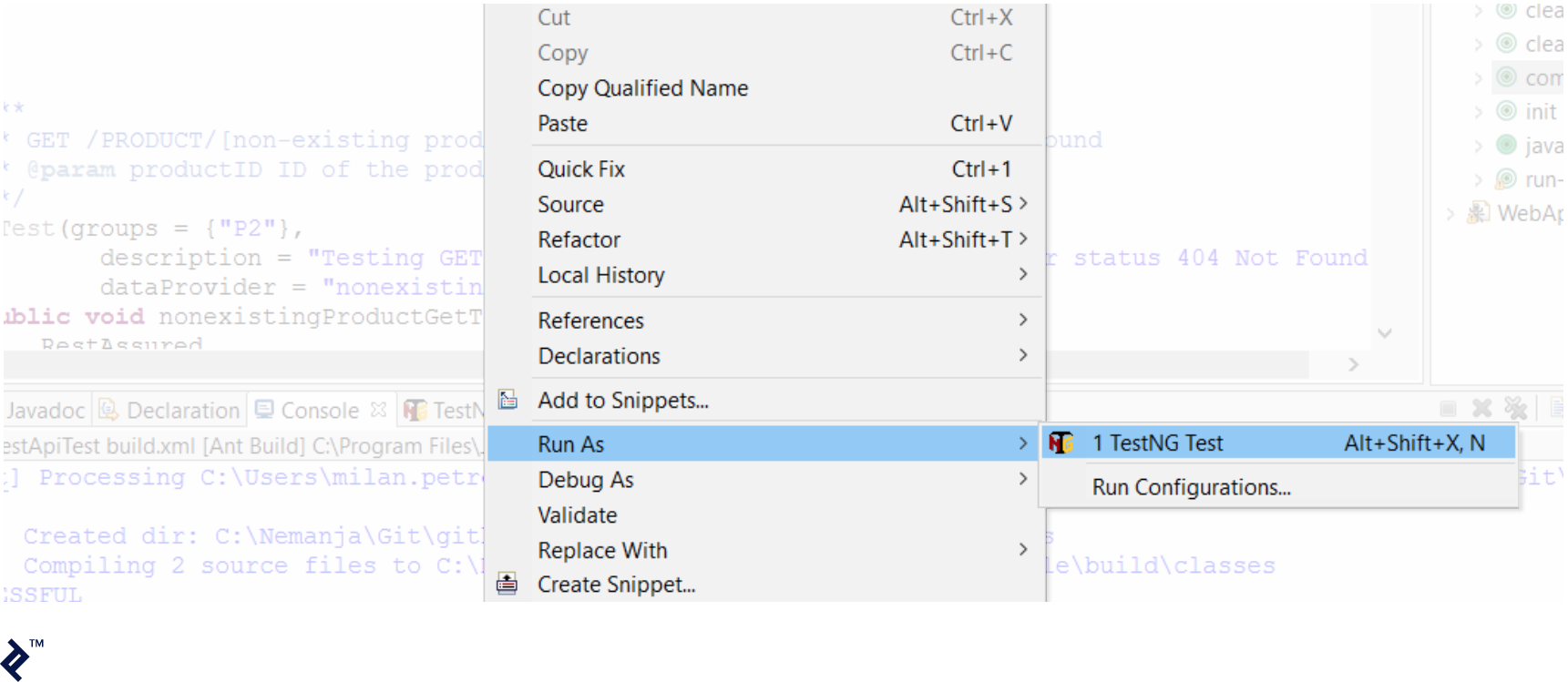Click the Create Snippet icon
The width and height of the screenshot is (1568, 682).
[x=507, y=584]
